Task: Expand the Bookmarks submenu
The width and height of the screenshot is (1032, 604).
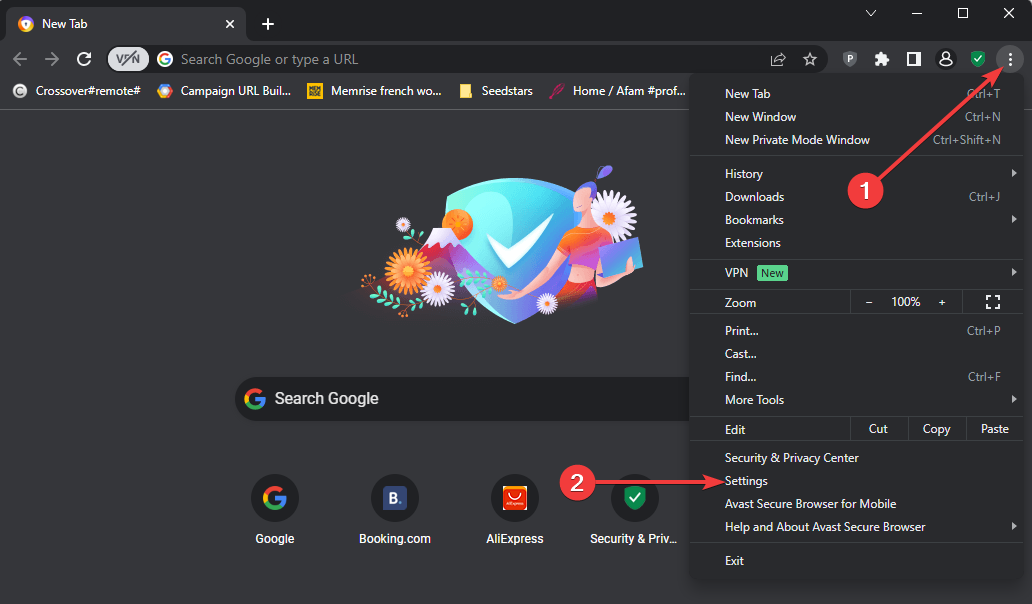Action: click(x=856, y=220)
